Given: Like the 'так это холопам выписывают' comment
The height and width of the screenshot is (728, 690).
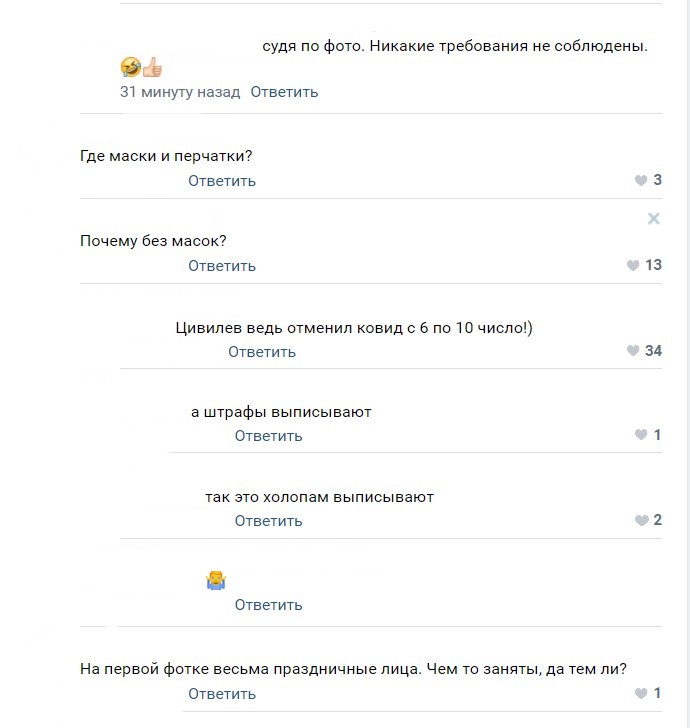Looking at the screenshot, I should [x=641, y=520].
